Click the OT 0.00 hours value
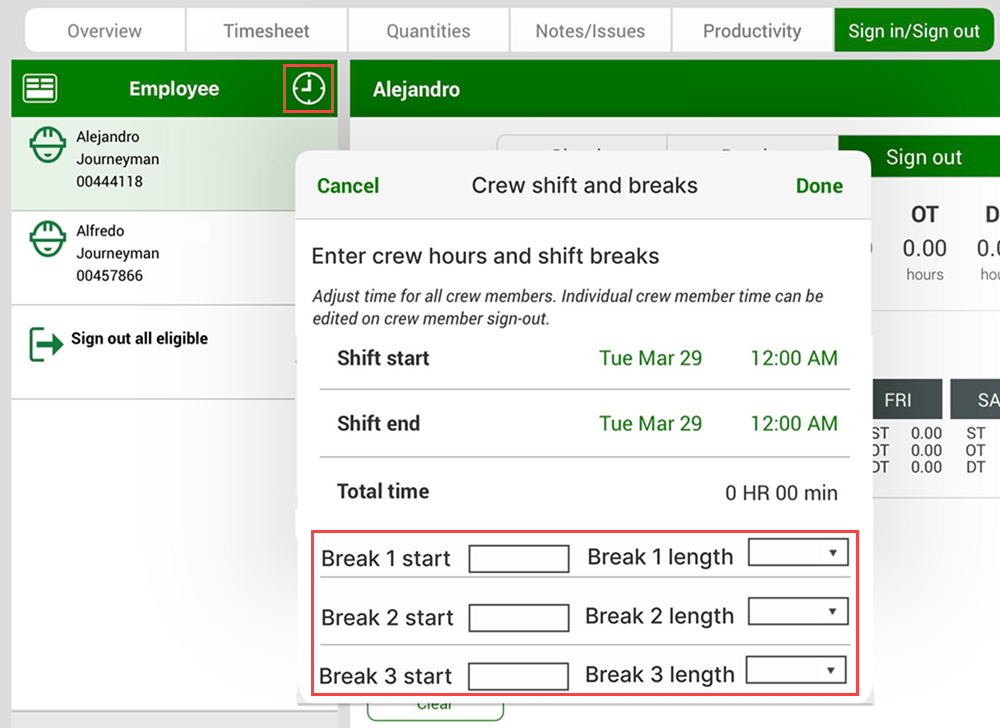Image resolution: width=1000 pixels, height=728 pixels. click(925, 248)
